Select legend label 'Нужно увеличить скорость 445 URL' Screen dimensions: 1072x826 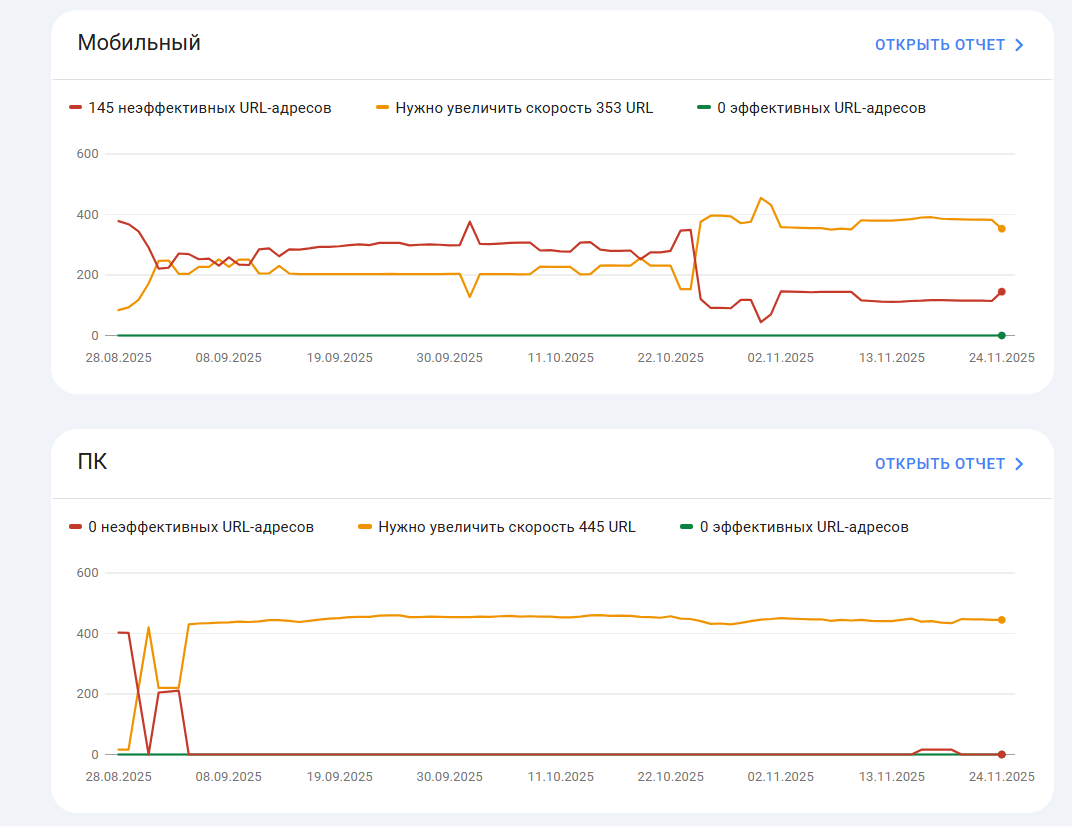pyautogui.click(x=506, y=527)
